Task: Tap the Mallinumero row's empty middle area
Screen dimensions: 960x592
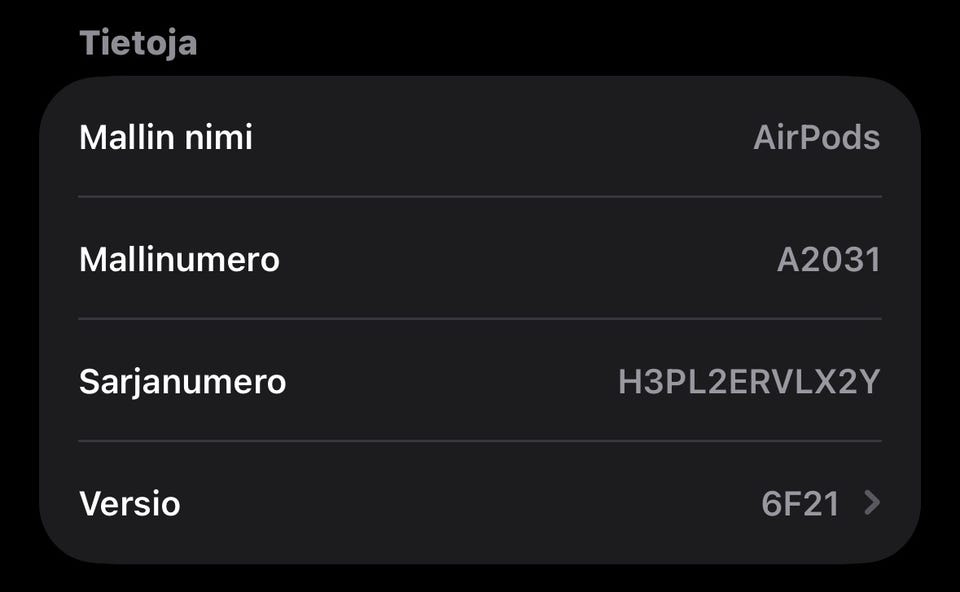Action: pyautogui.click(x=520, y=260)
